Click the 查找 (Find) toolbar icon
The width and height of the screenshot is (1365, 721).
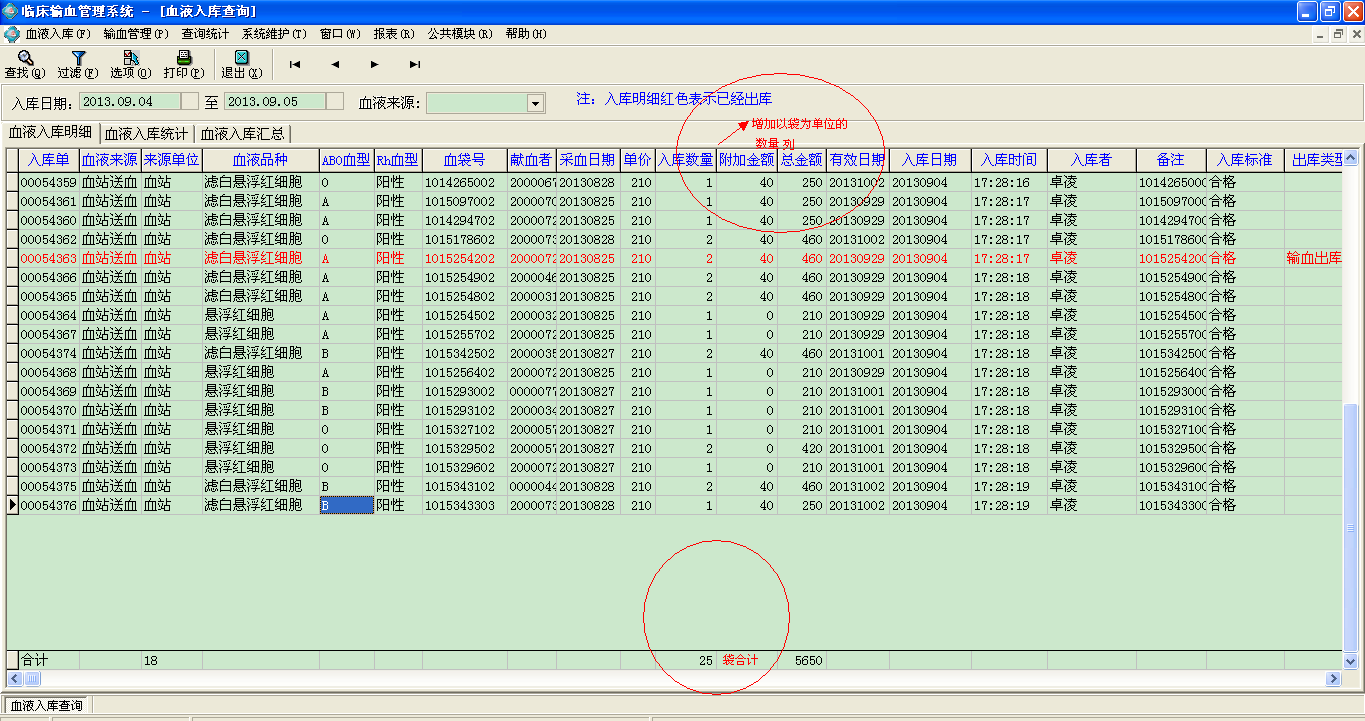point(25,64)
